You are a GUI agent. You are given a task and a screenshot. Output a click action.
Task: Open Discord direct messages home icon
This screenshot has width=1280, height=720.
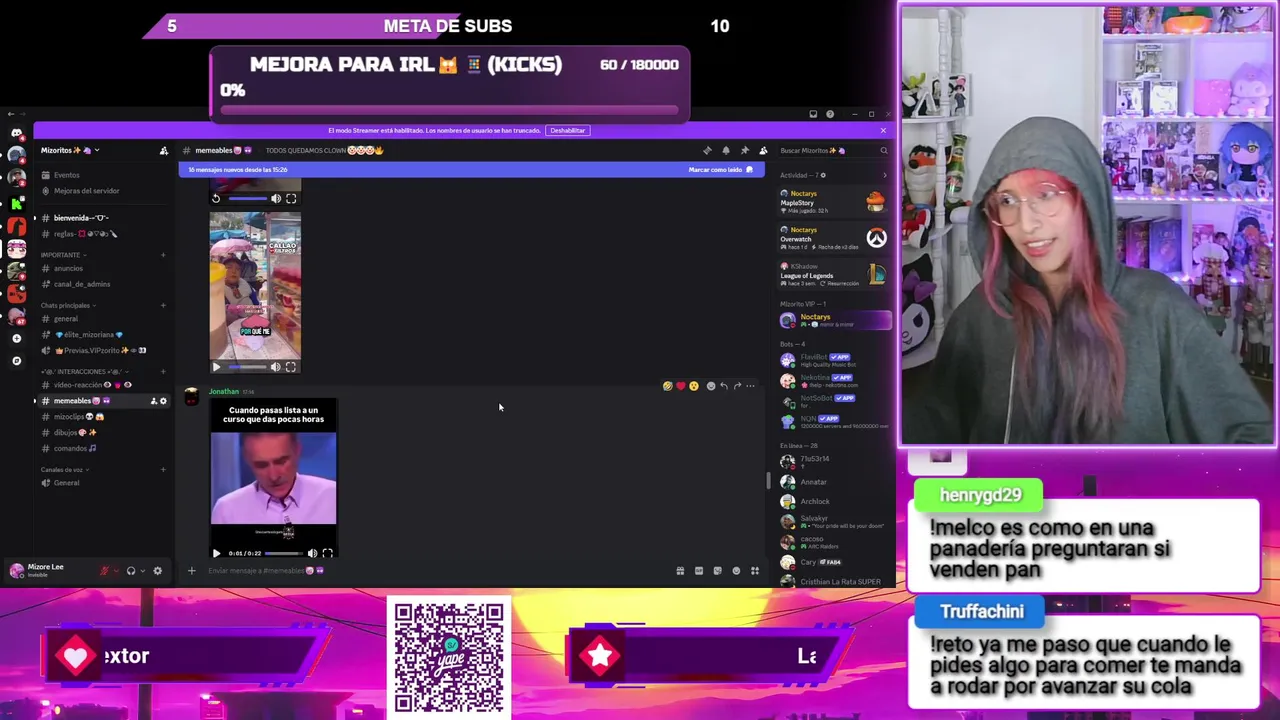(16, 132)
